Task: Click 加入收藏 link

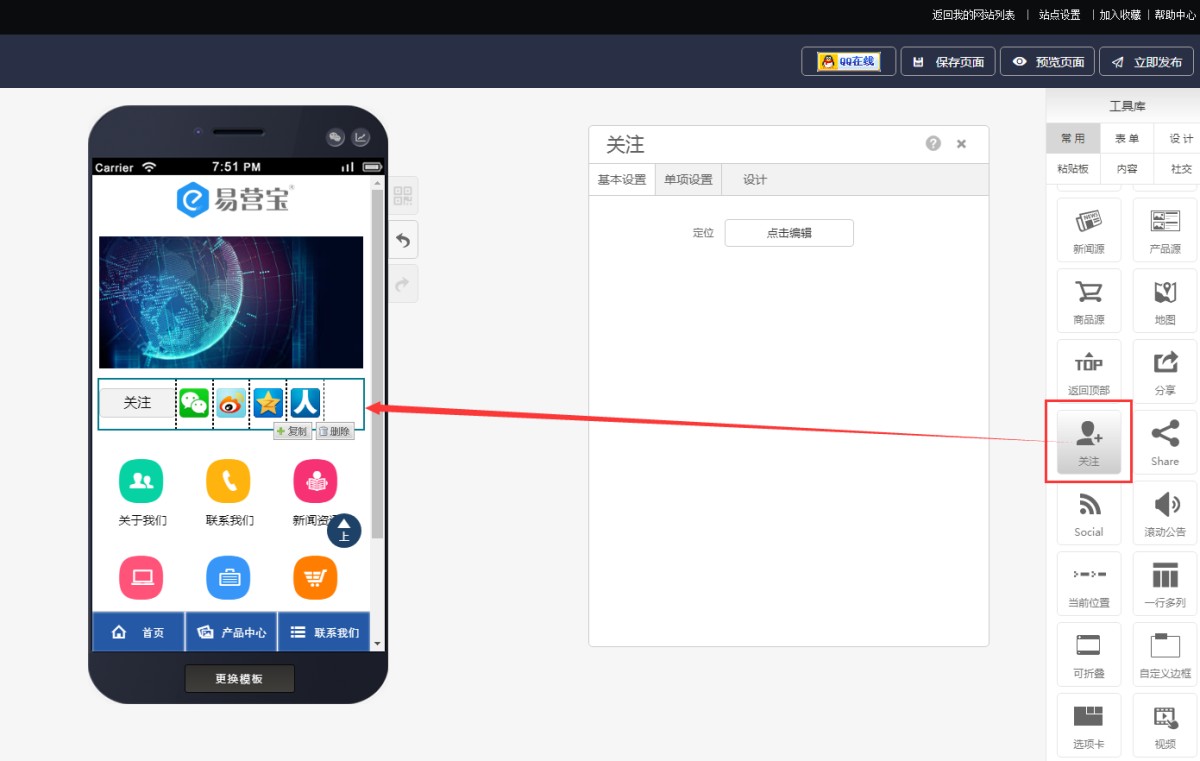Action: [1120, 15]
